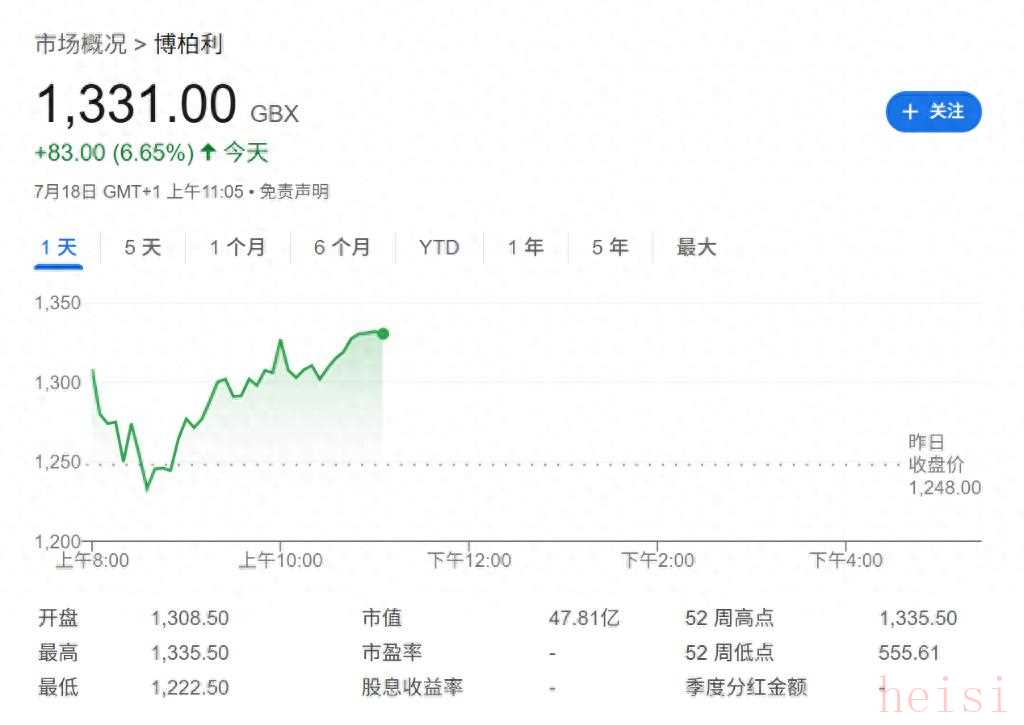The width and height of the screenshot is (1024, 725).
Task: Open the 1 个月 range tab
Action: pos(237,248)
